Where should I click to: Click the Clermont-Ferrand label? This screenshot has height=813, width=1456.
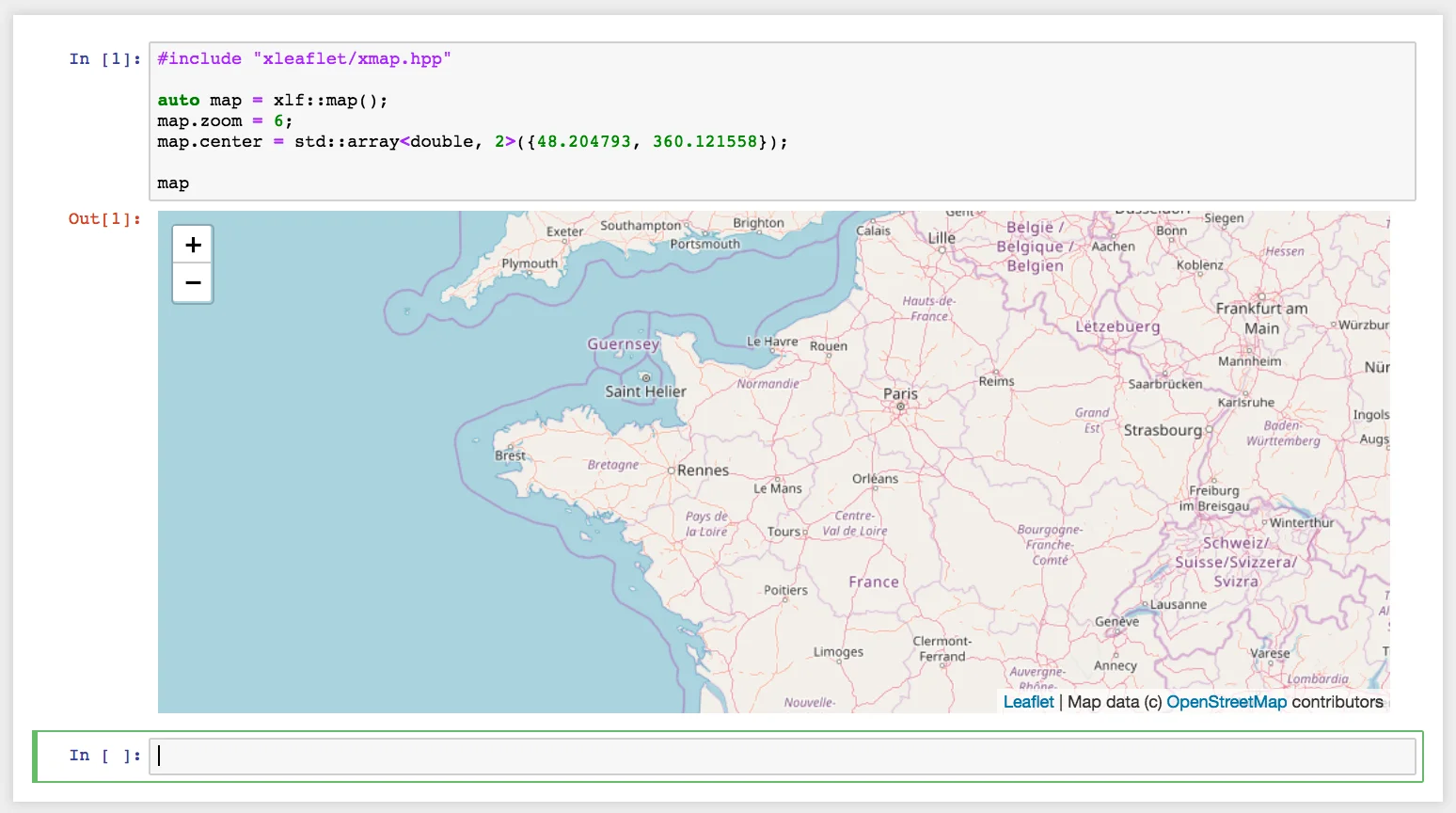pyautogui.click(x=942, y=648)
